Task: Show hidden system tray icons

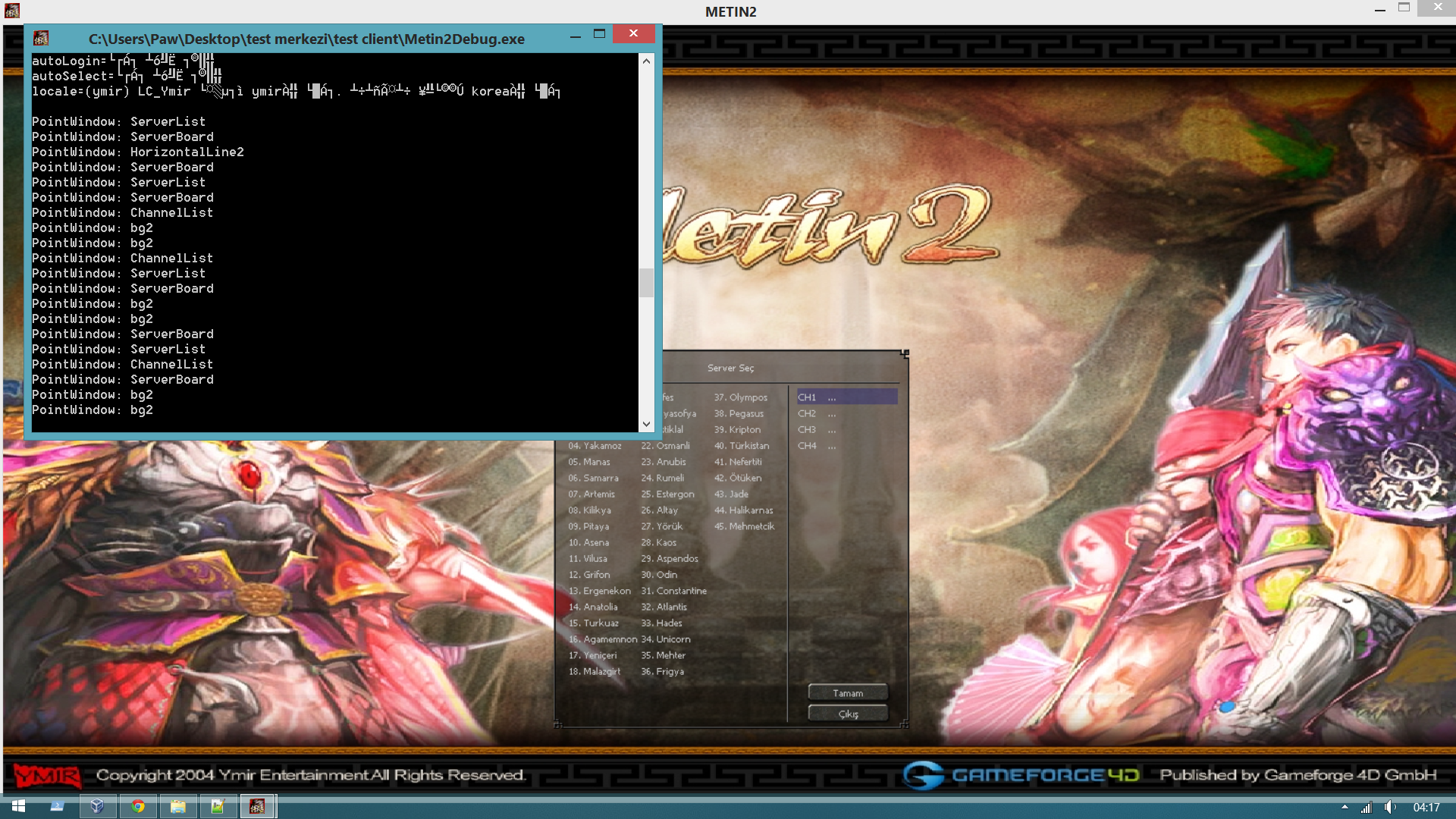Action: click(1345, 807)
